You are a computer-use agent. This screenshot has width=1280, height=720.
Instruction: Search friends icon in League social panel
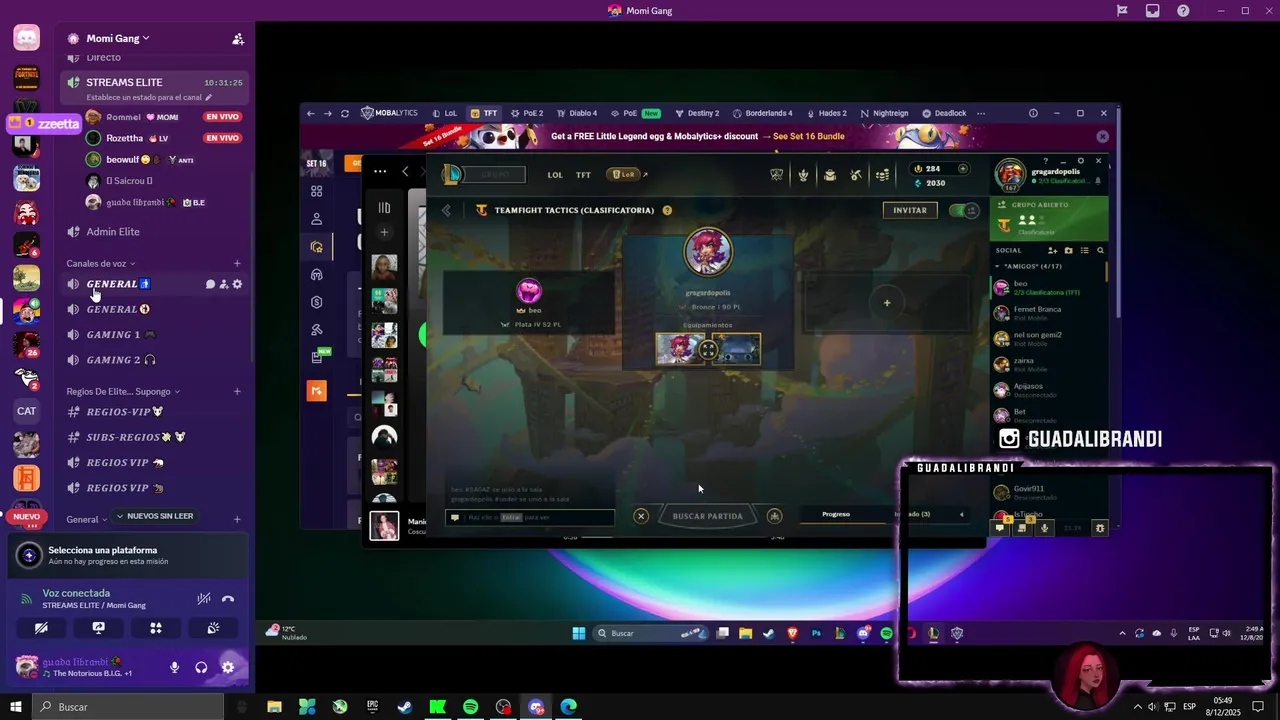1101,250
